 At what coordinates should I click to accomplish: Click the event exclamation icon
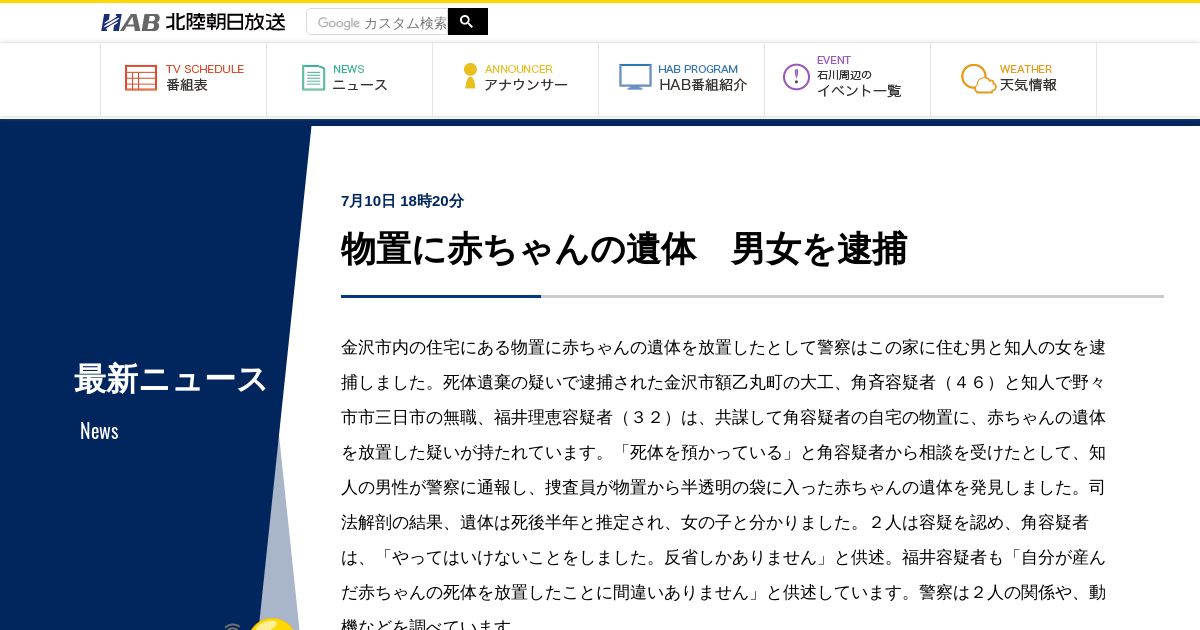point(796,77)
